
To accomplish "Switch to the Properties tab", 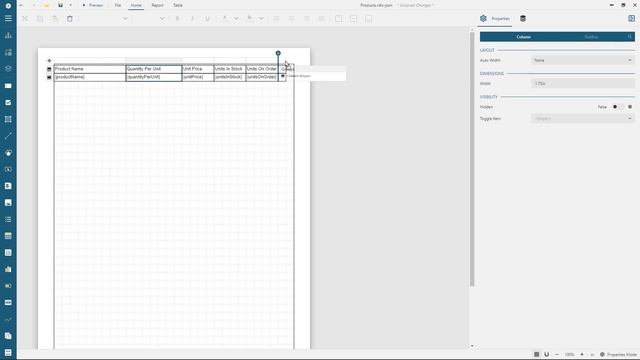I will tap(496, 18).
